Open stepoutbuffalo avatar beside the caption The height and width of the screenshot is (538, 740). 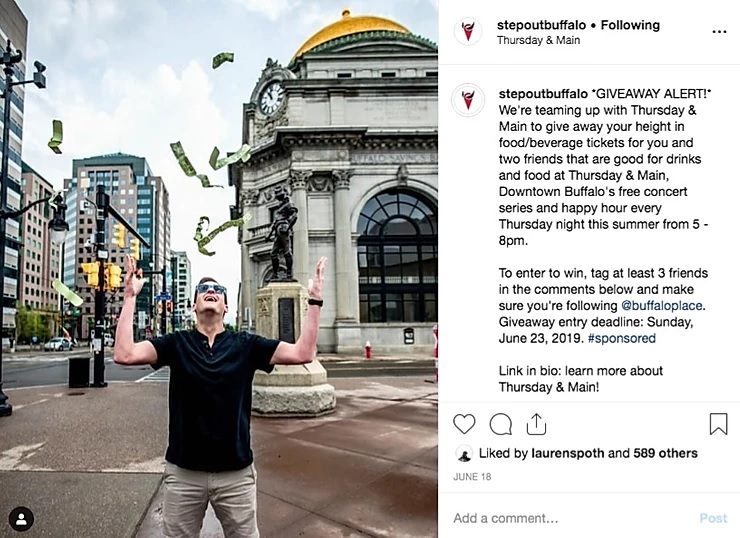tap(468, 100)
